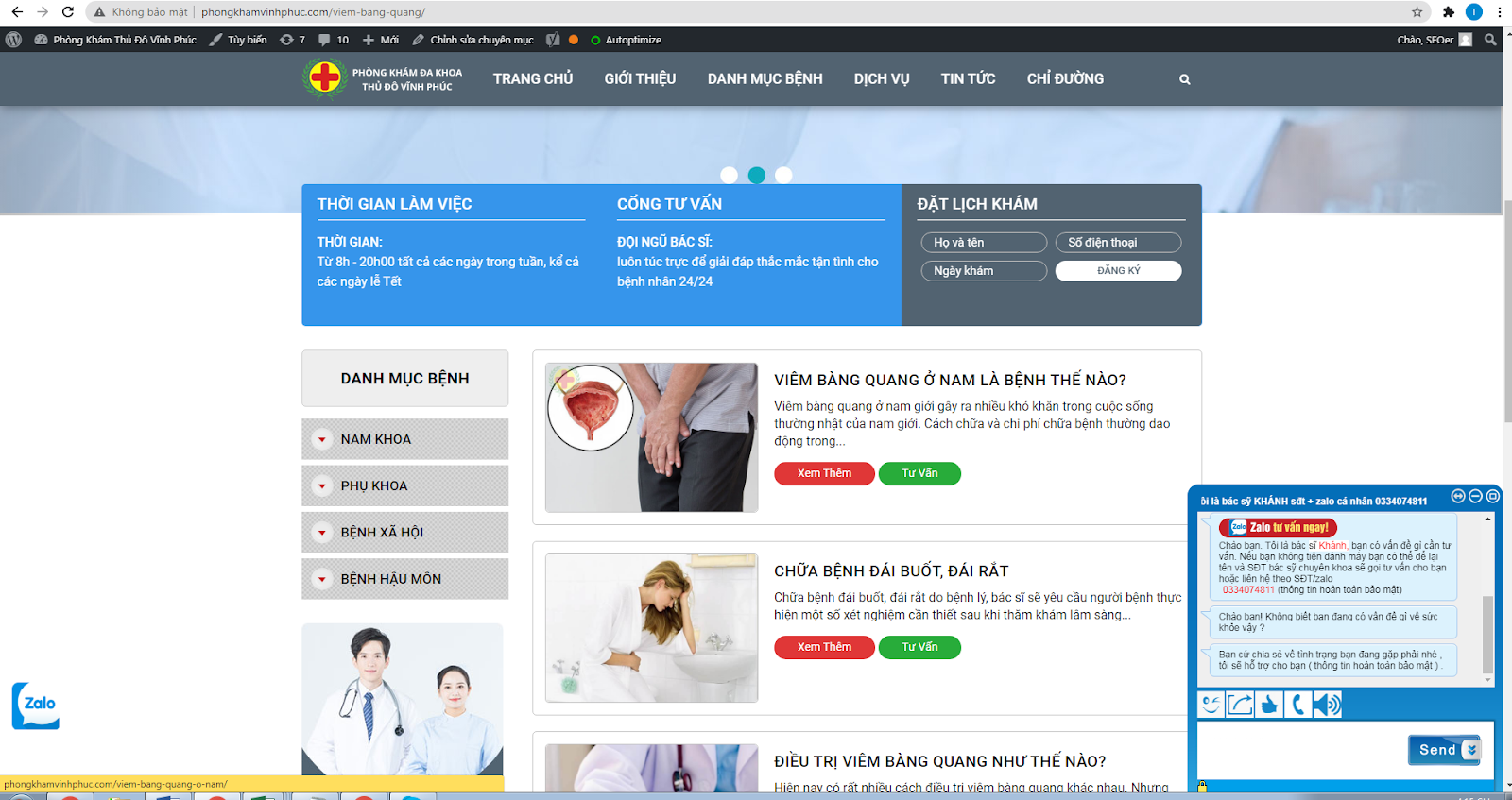This screenshot has width=1512, height=800.
Task: Bookmark this page with the star icon
Action: 1417,12
